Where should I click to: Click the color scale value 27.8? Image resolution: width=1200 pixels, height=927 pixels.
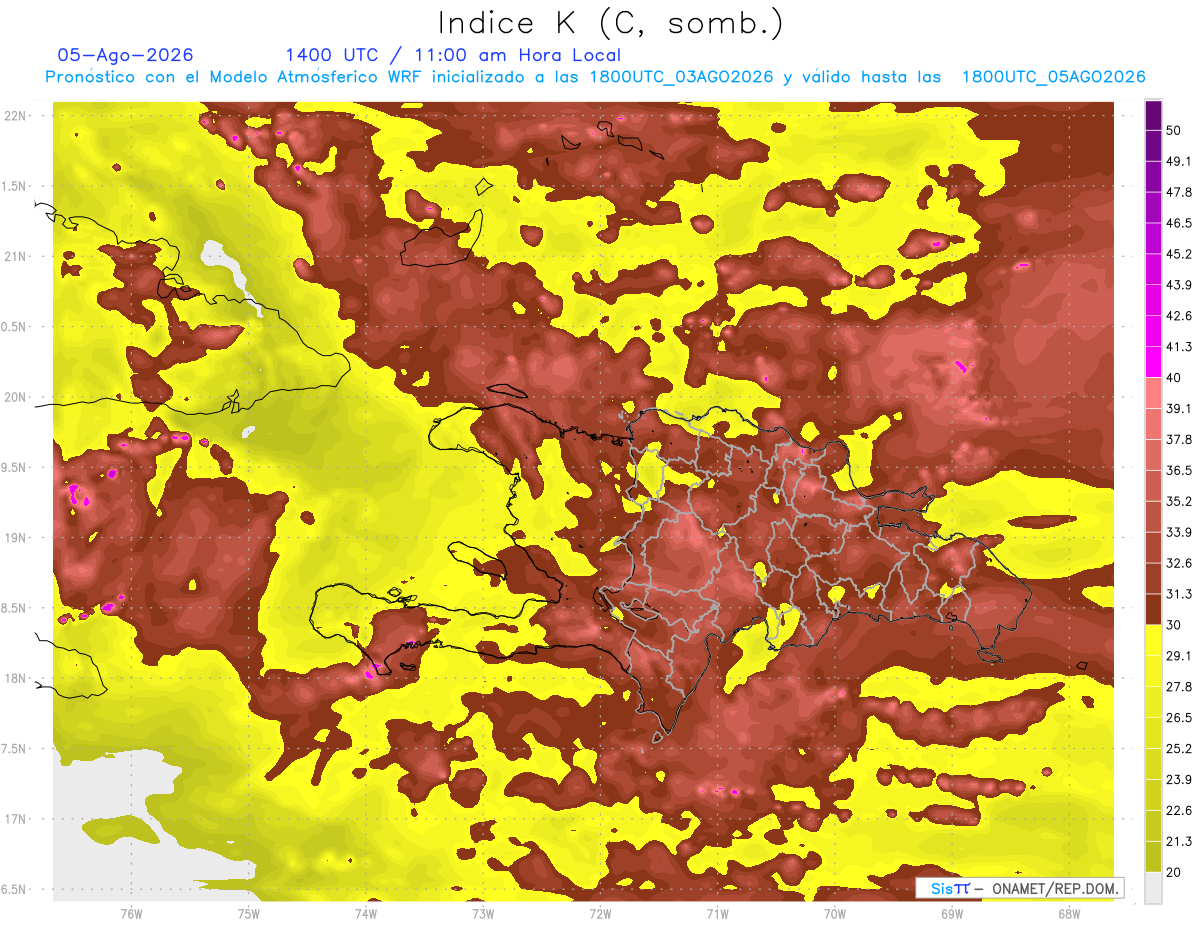point(1179,687)
